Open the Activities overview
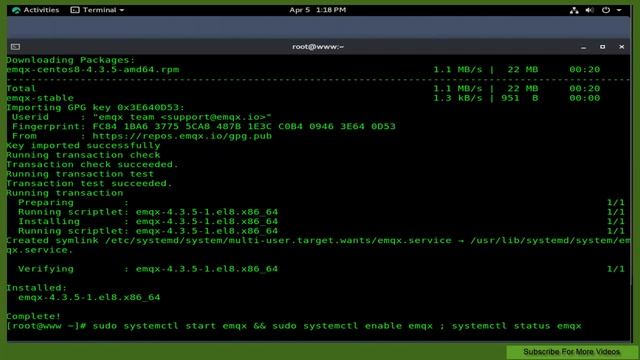Viewport: 640px width, 360px height. (x=35, y=10)
